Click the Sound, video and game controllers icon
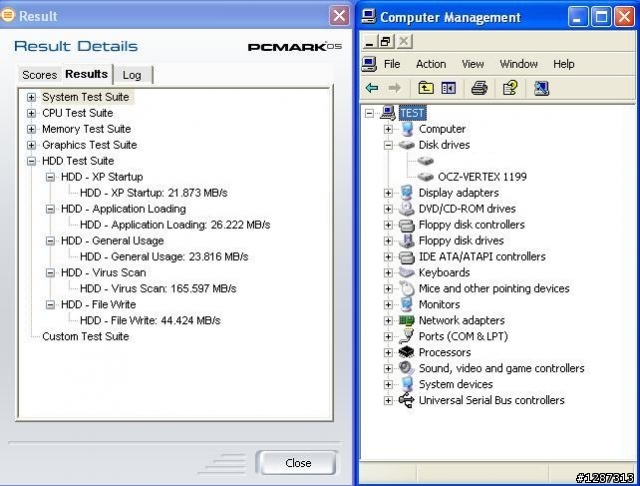 407,368
